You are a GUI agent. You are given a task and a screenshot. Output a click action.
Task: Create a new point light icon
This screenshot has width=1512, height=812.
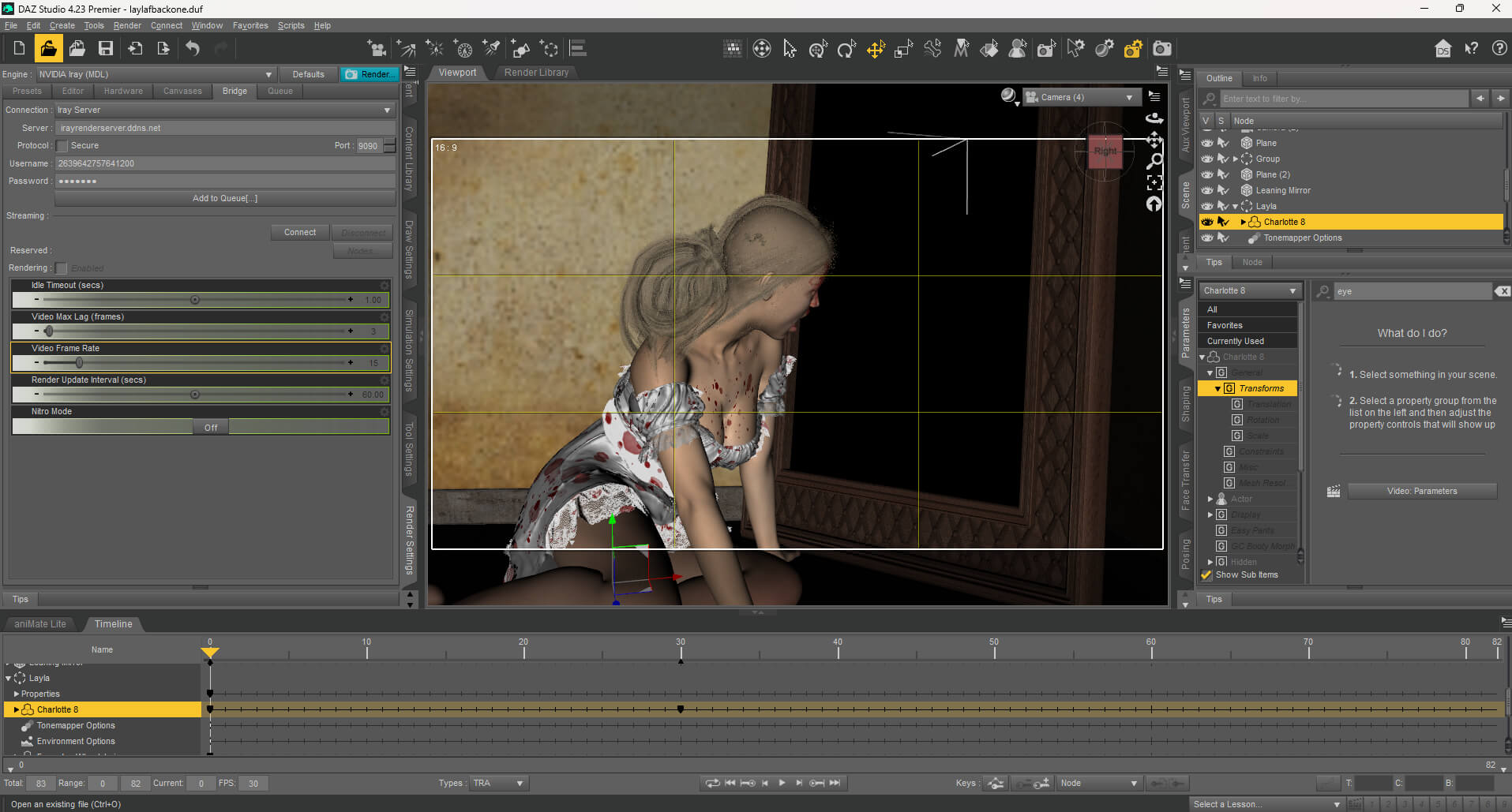click(435, 49)
